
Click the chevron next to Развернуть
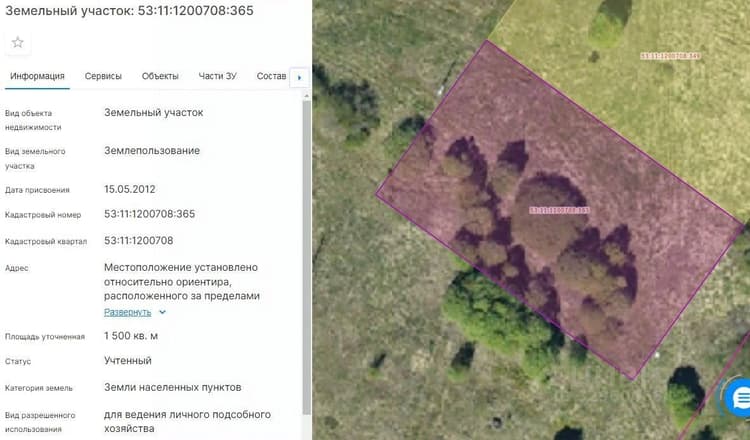[x=162, y=312]
